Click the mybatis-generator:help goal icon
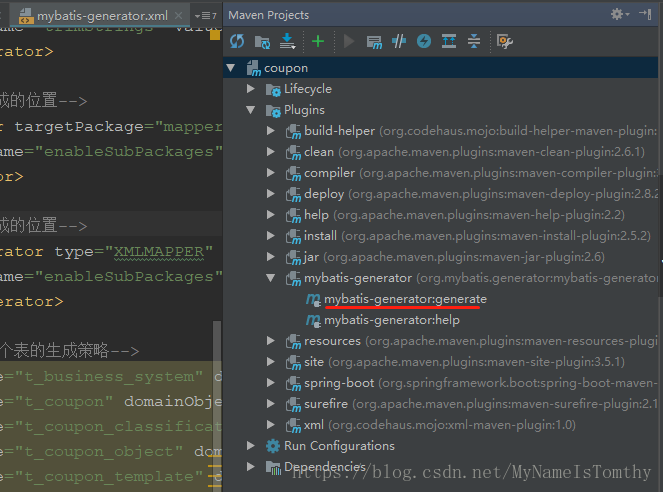Image resolution: width=663 pixels, height=492 pixels. pyautogui.click(x=313, y=320)
